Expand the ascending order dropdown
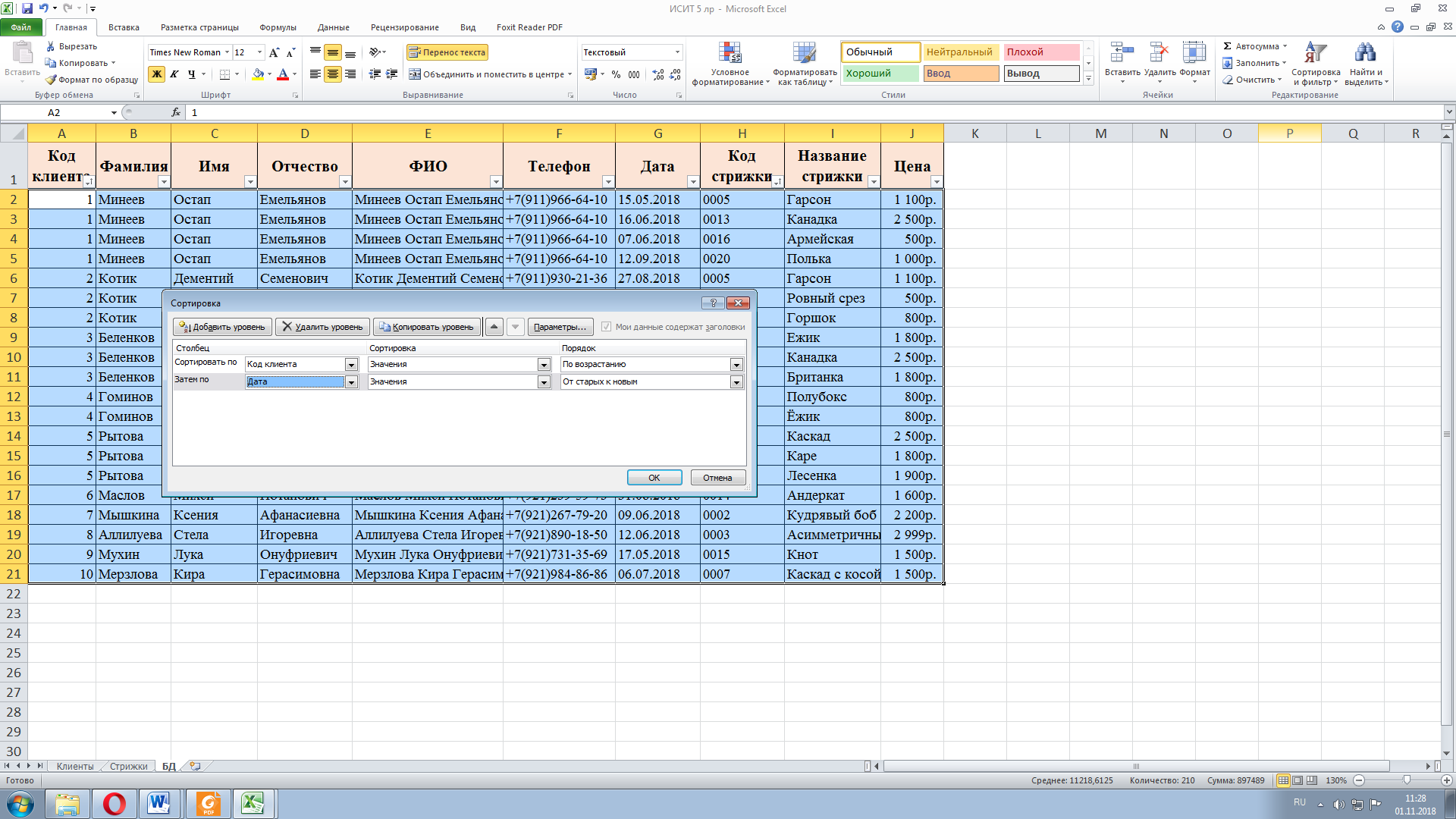1456x819 pixels. (x=736, y=365)
